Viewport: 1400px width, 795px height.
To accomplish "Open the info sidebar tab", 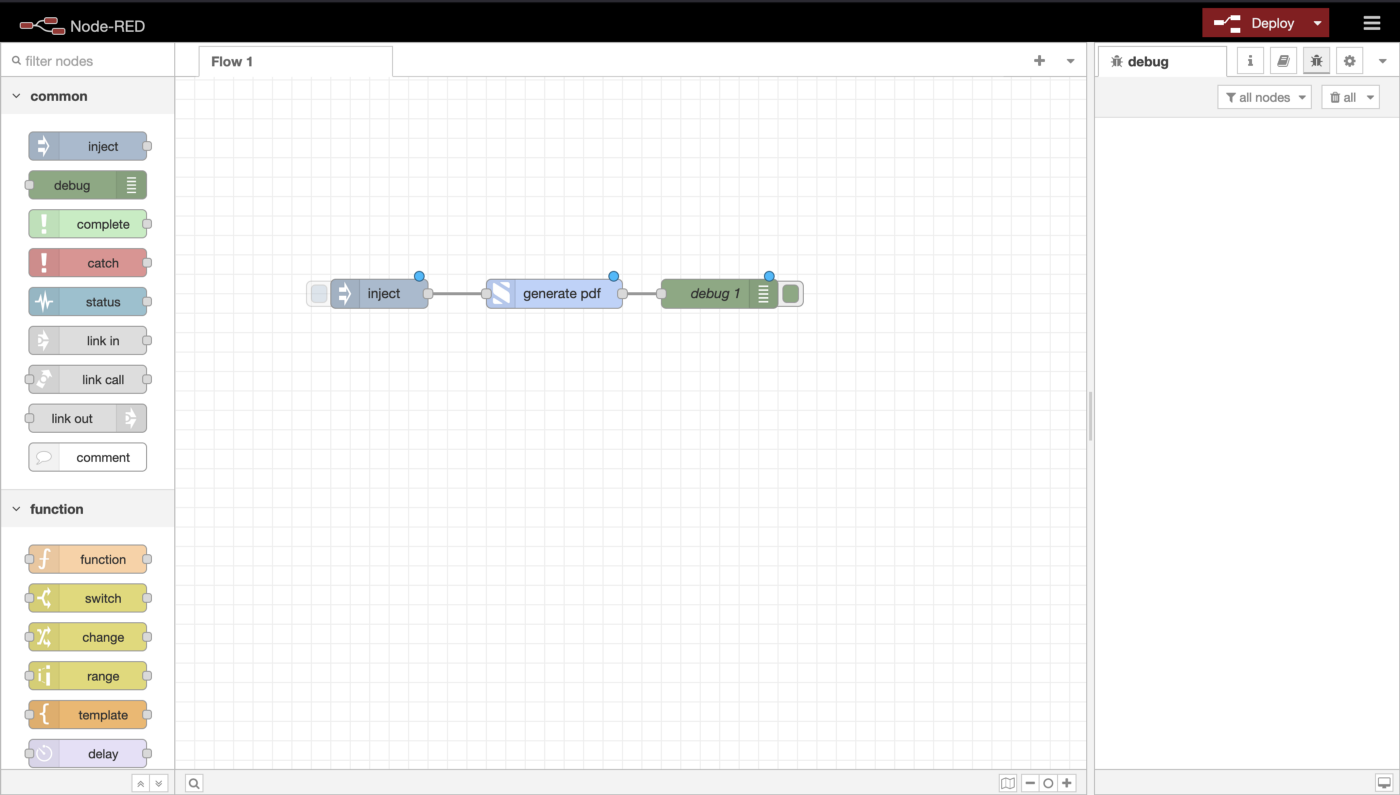I will [x=1250, y=61].
